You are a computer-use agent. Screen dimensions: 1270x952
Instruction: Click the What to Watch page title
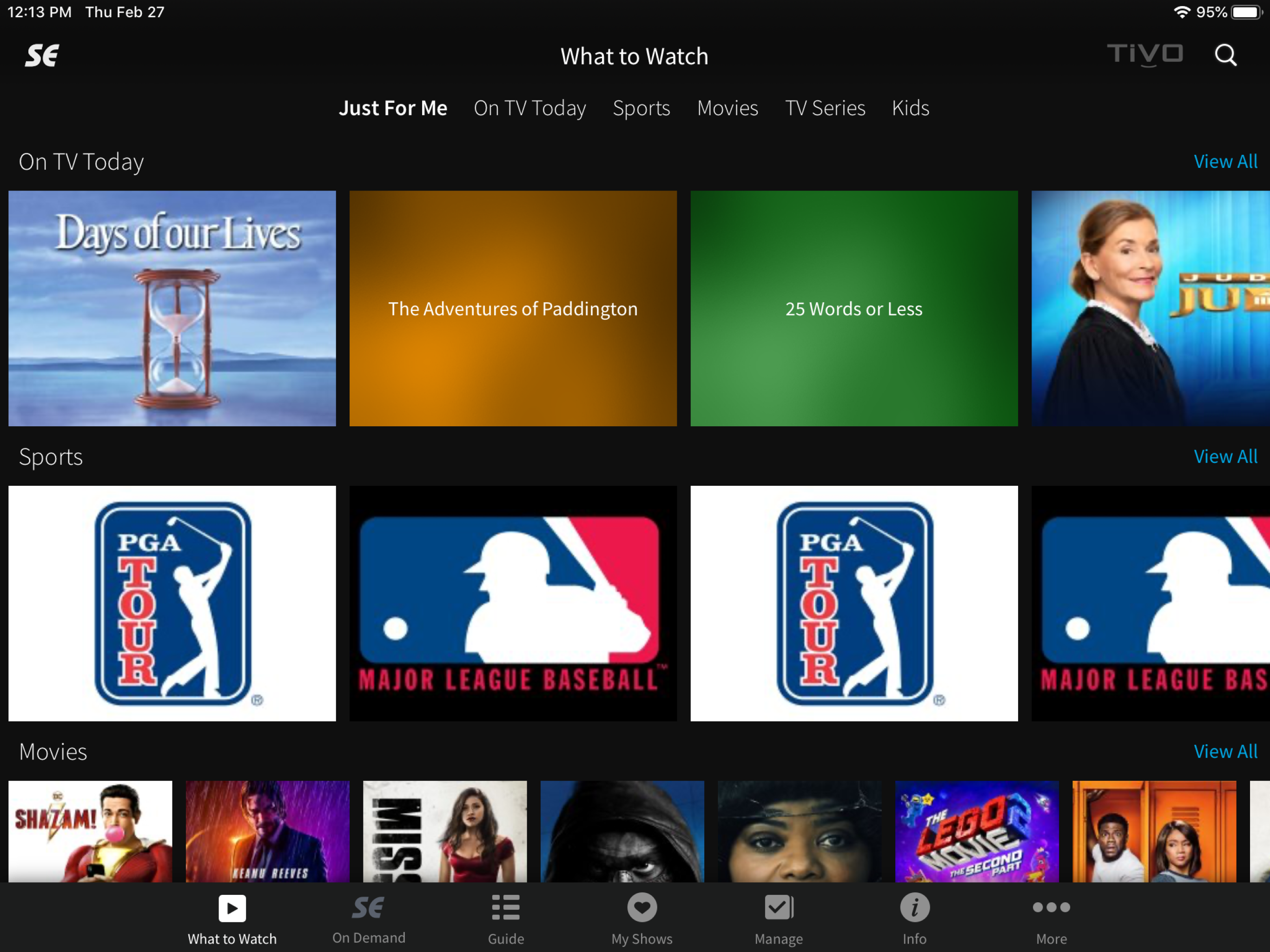tap(635, 56)
